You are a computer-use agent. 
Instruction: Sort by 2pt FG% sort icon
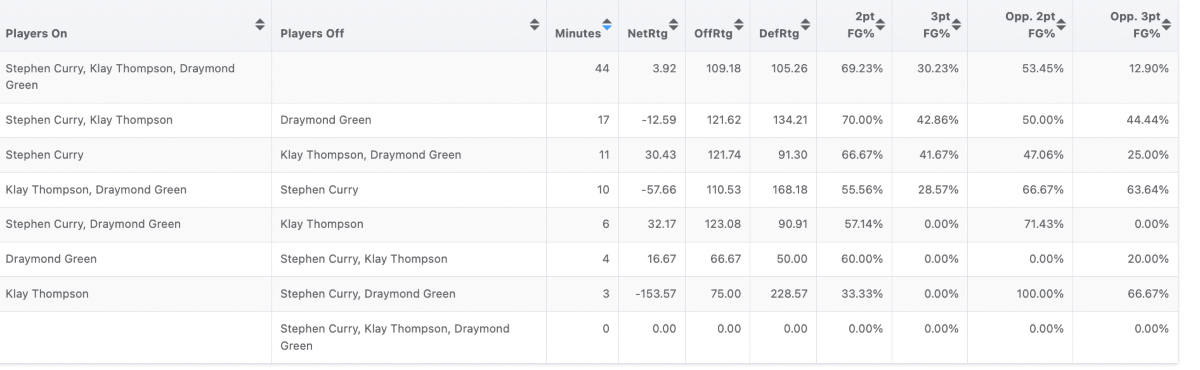(879, 26)
